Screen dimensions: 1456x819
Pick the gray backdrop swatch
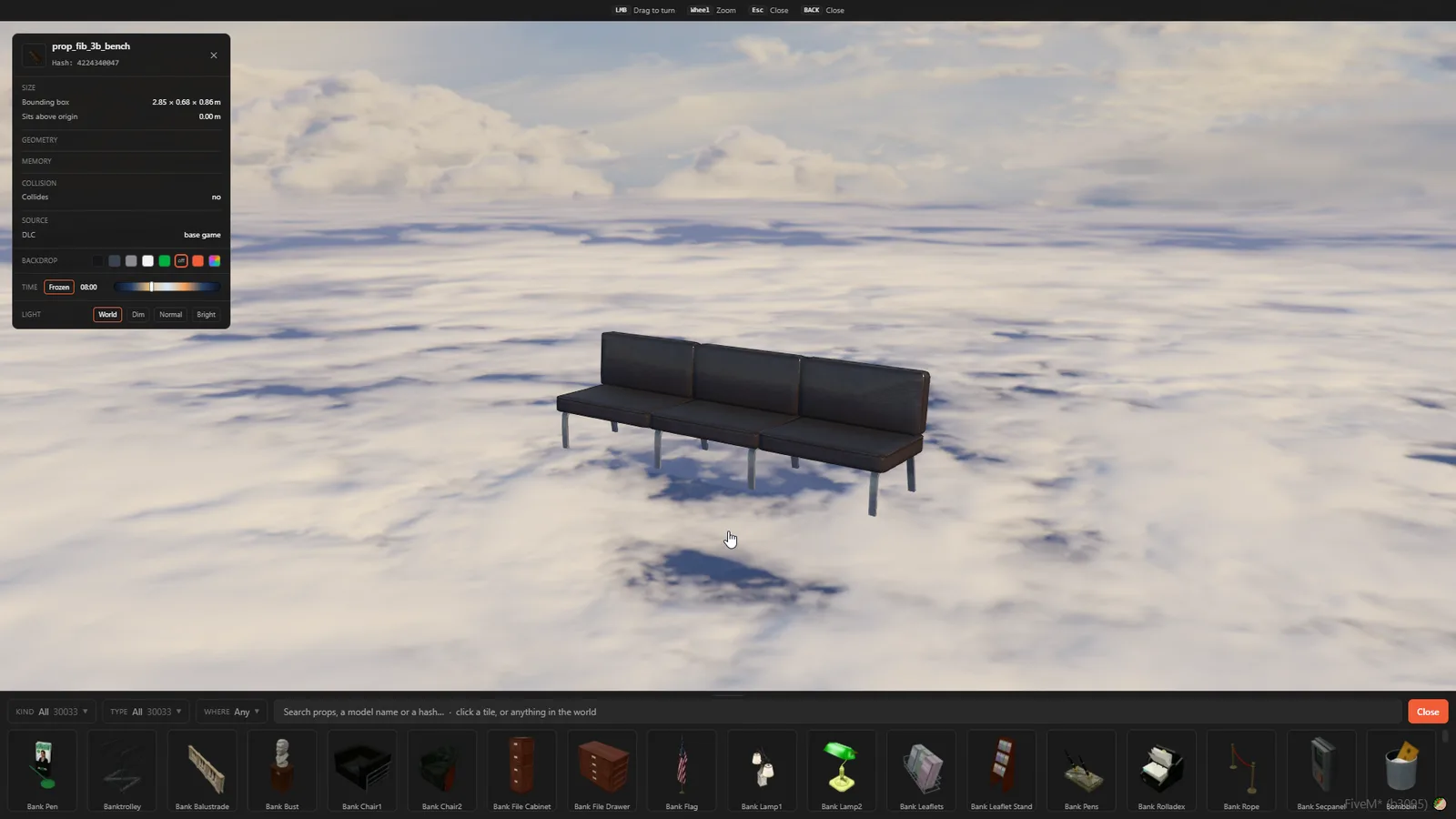tap(131, 261)
